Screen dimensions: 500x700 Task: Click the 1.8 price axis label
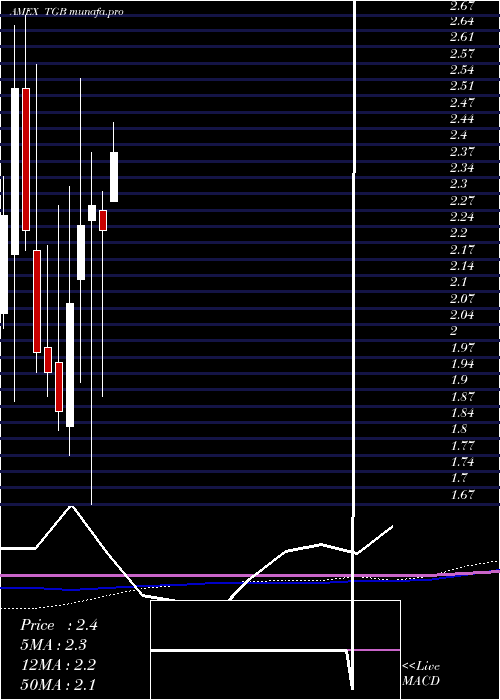458,429
